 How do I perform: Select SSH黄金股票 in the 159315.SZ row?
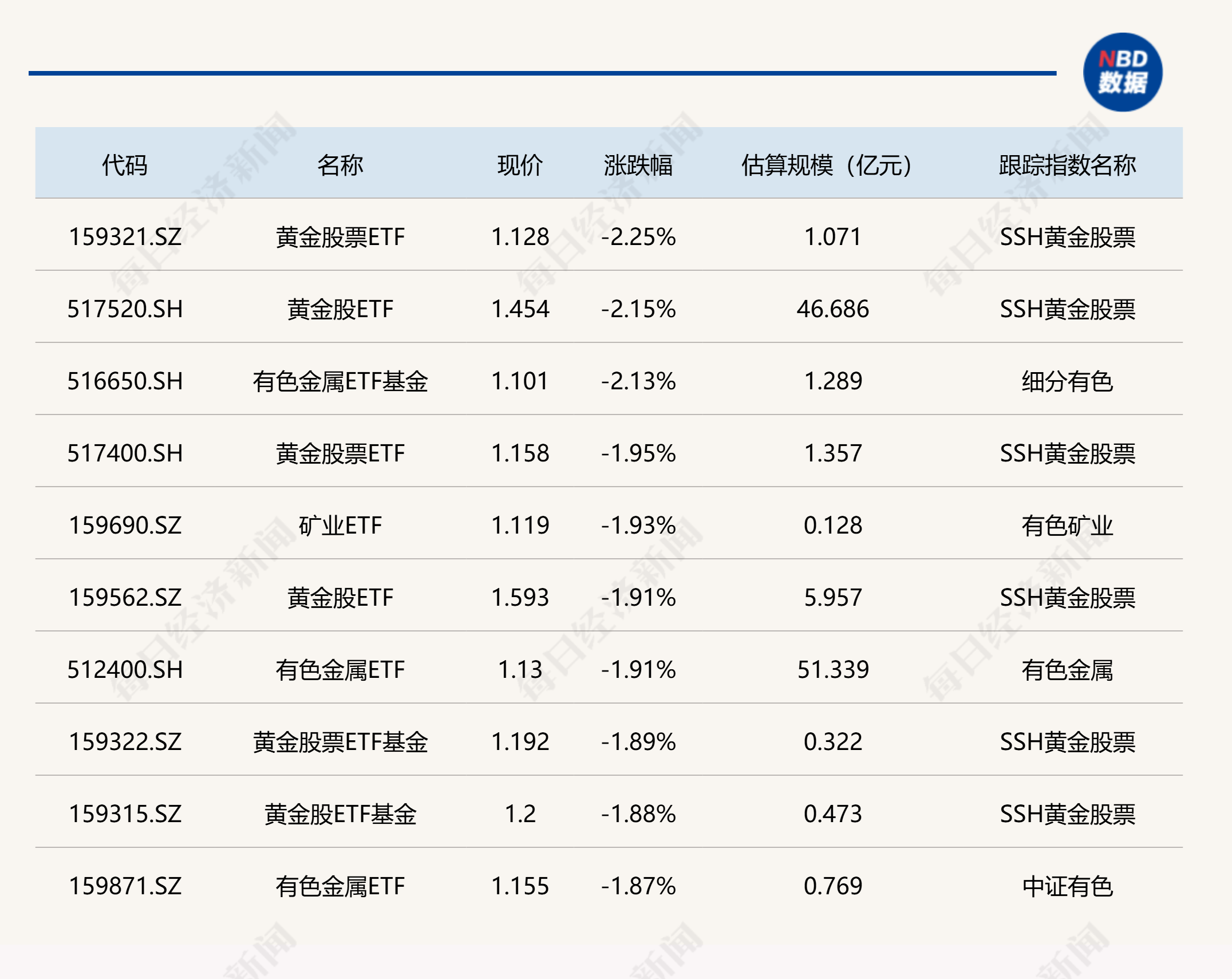pyautogui.click(x=1068, y=814)
